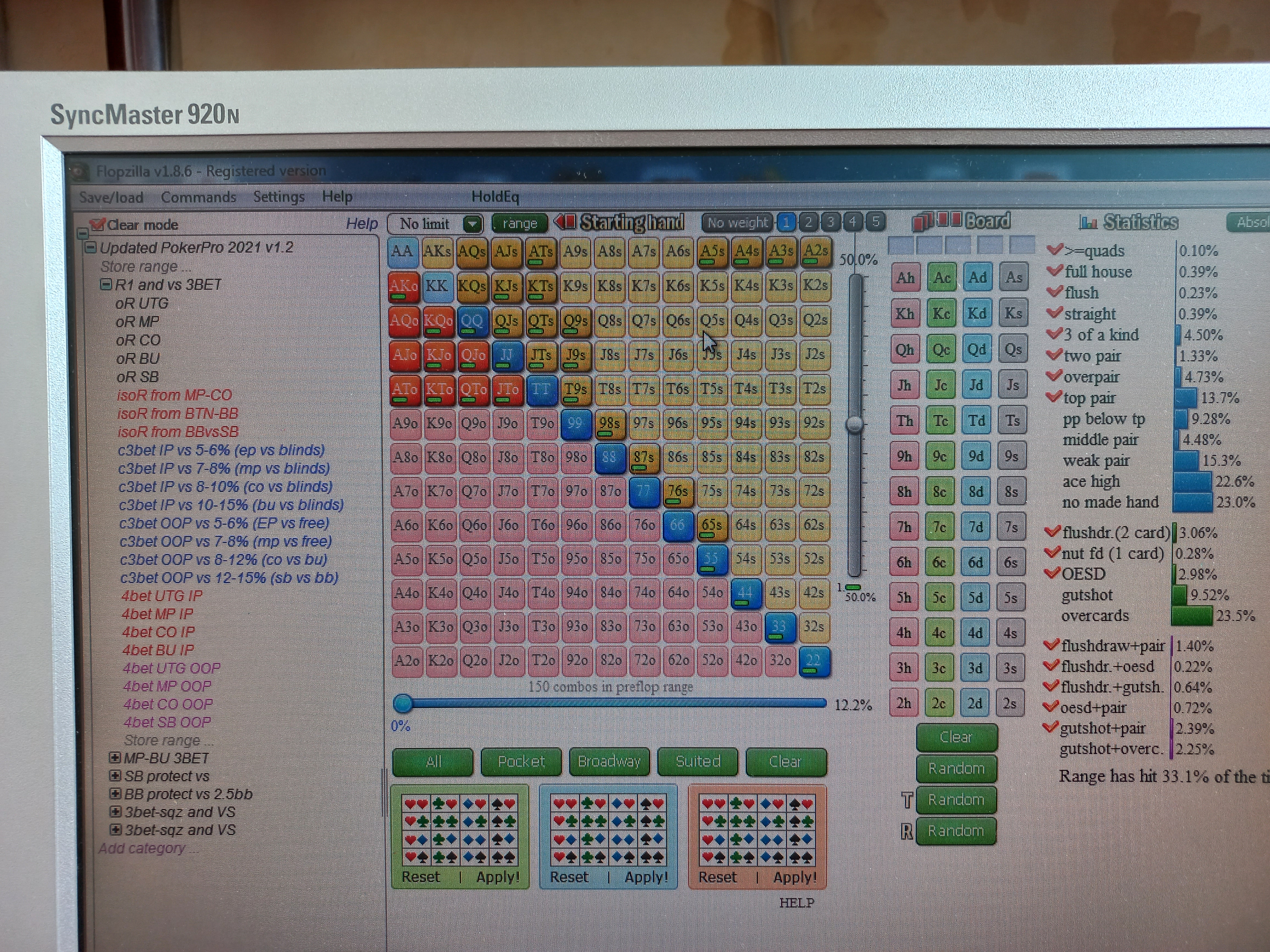Select weight slot 1 button

pyautogui.click(x=786, y=222)
